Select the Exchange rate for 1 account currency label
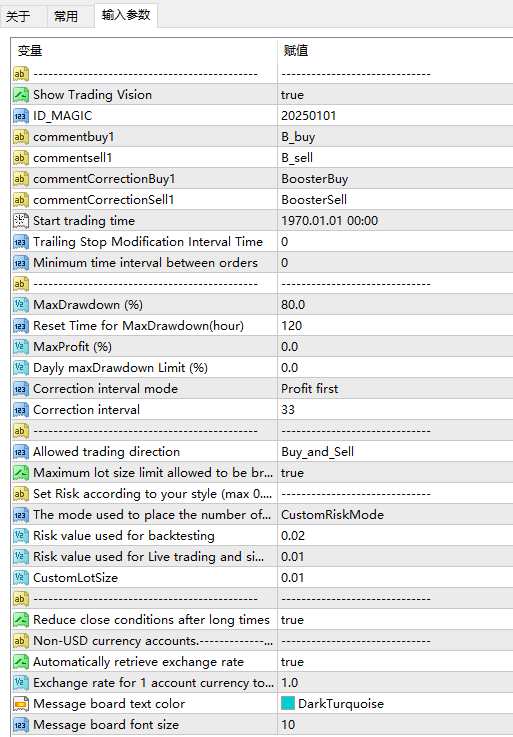The height and width of the screenshot is (737, 513). coord(153,683)
